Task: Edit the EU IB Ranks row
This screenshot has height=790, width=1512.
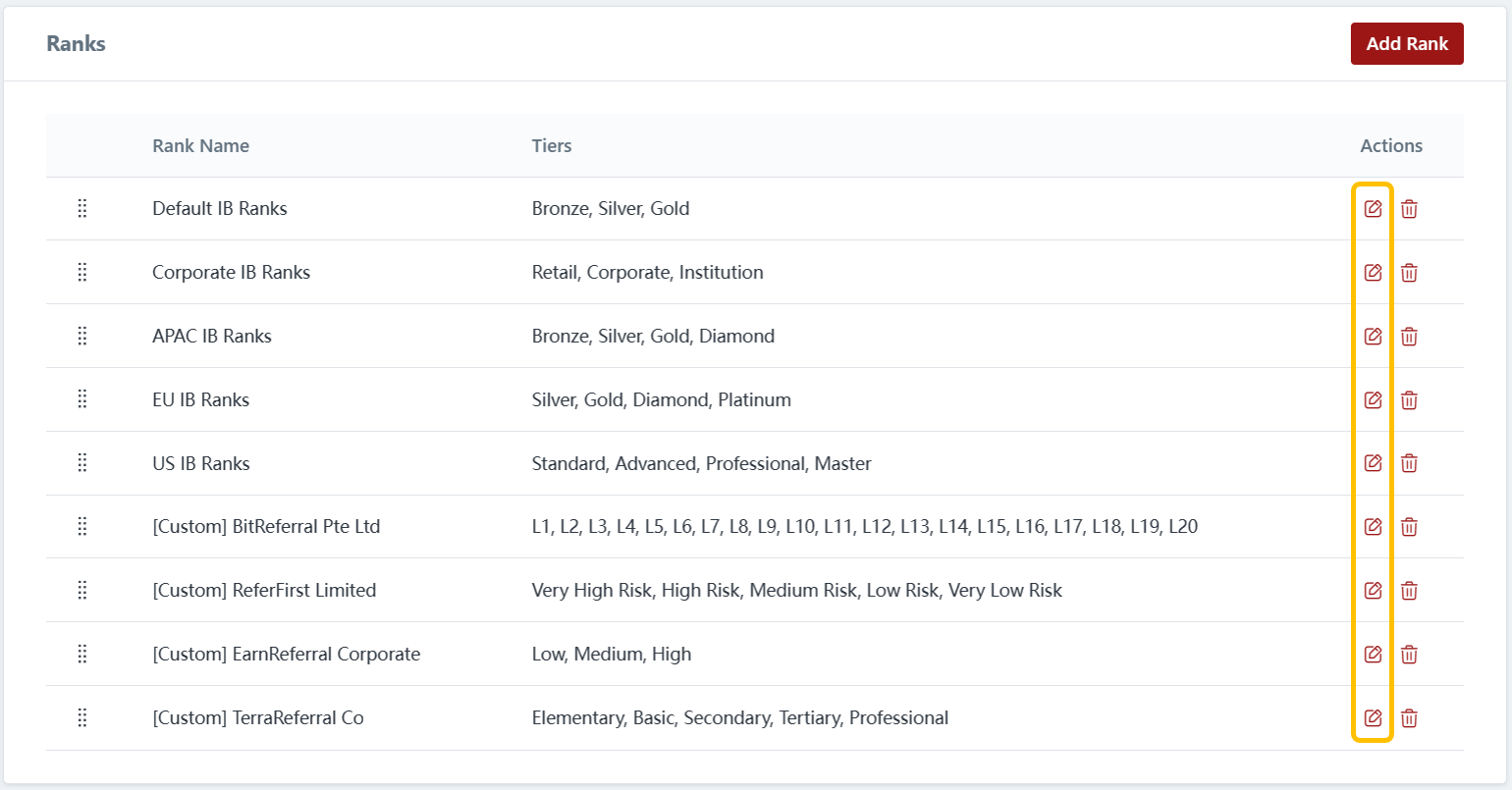Action: [1374, 400]
